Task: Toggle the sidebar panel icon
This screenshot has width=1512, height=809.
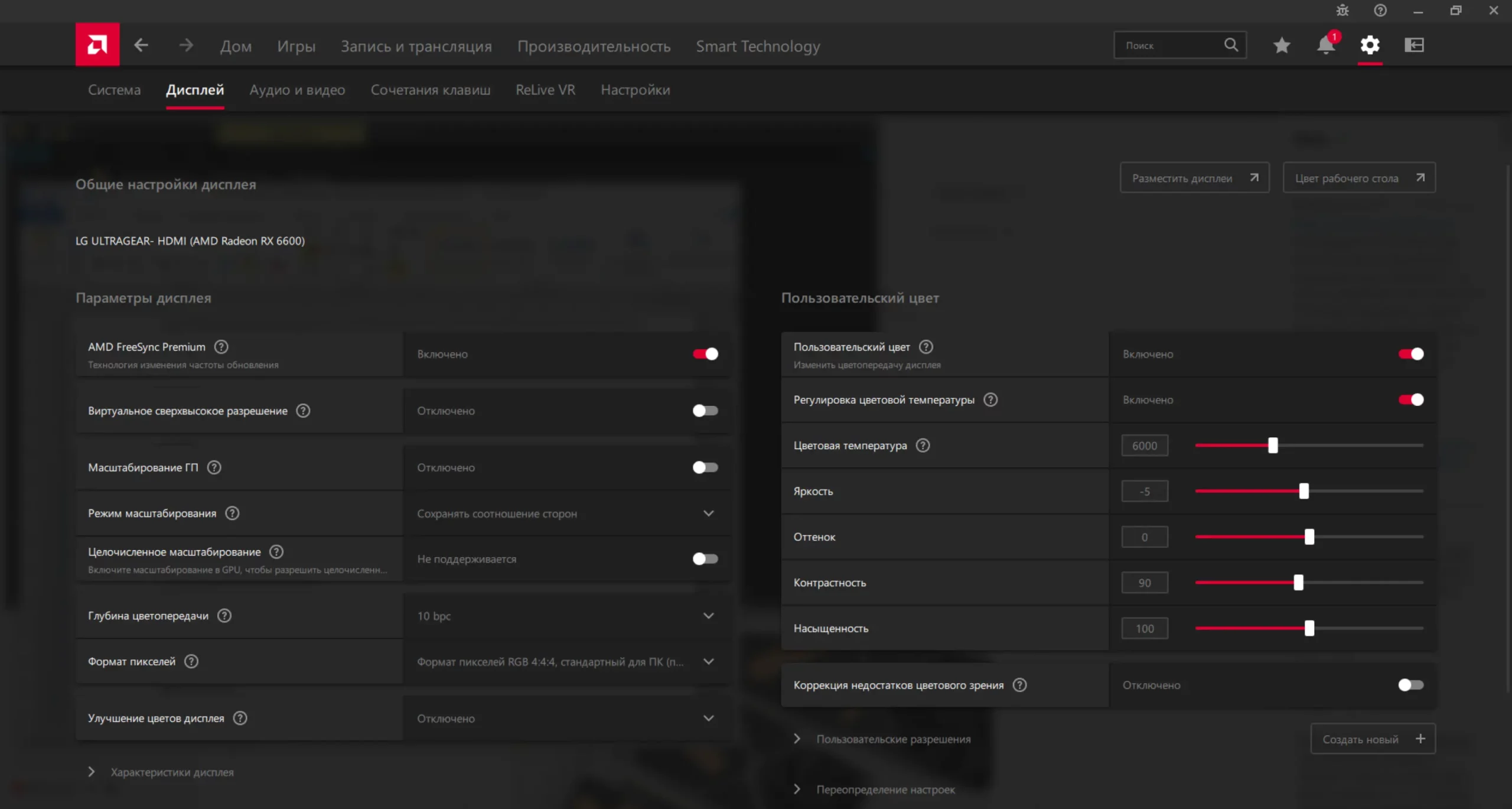Action: pyautogui.click(x=1414, y=45)
